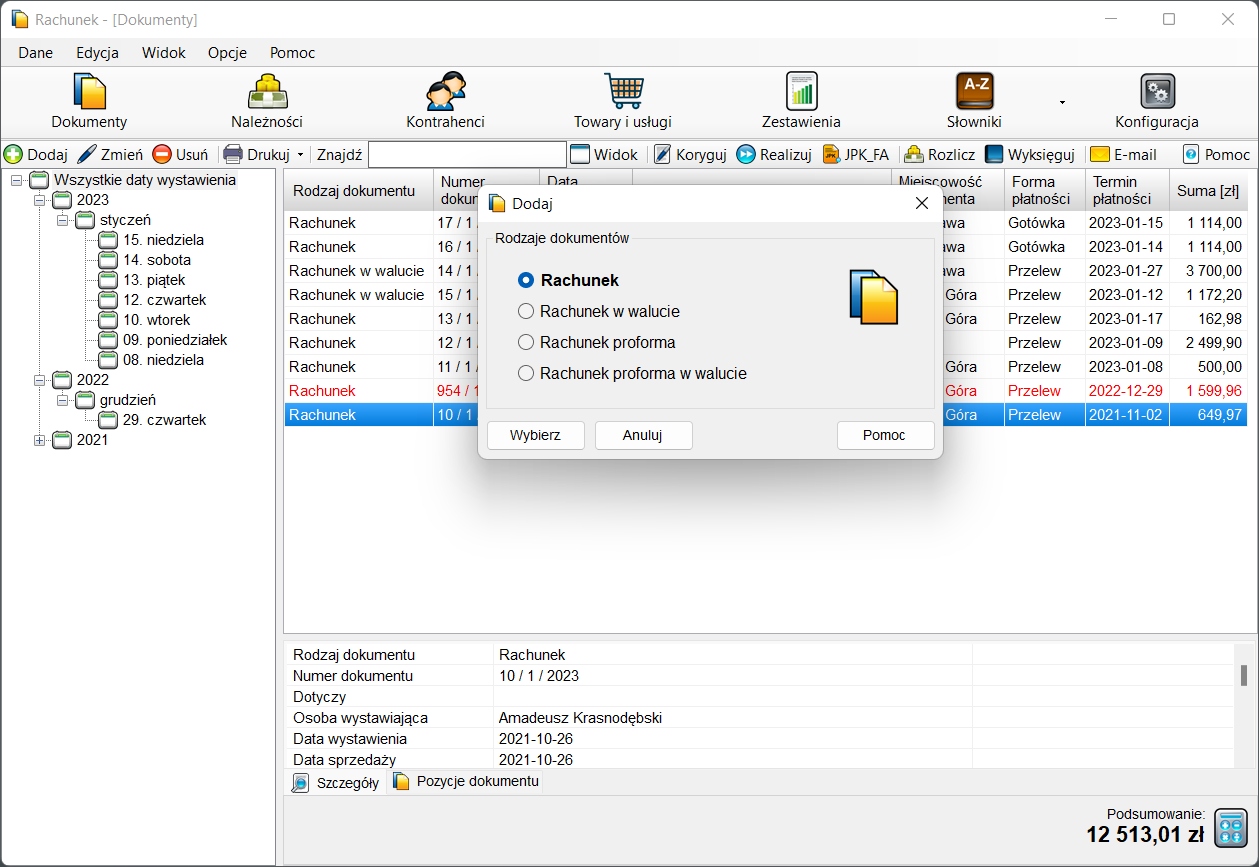
Task: Open the Edycja menu
Action: click(97, 53)
